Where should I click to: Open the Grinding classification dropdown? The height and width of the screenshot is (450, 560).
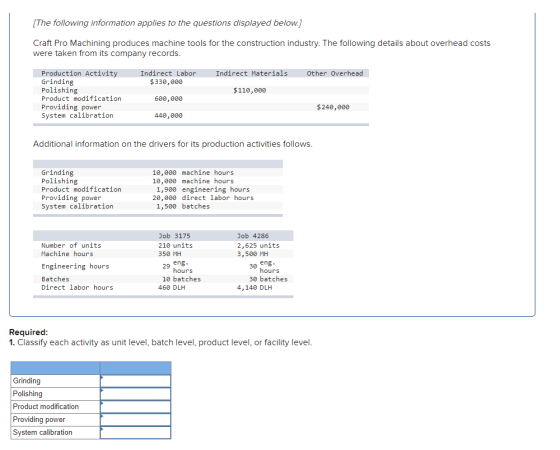click(x=135, y=381)
